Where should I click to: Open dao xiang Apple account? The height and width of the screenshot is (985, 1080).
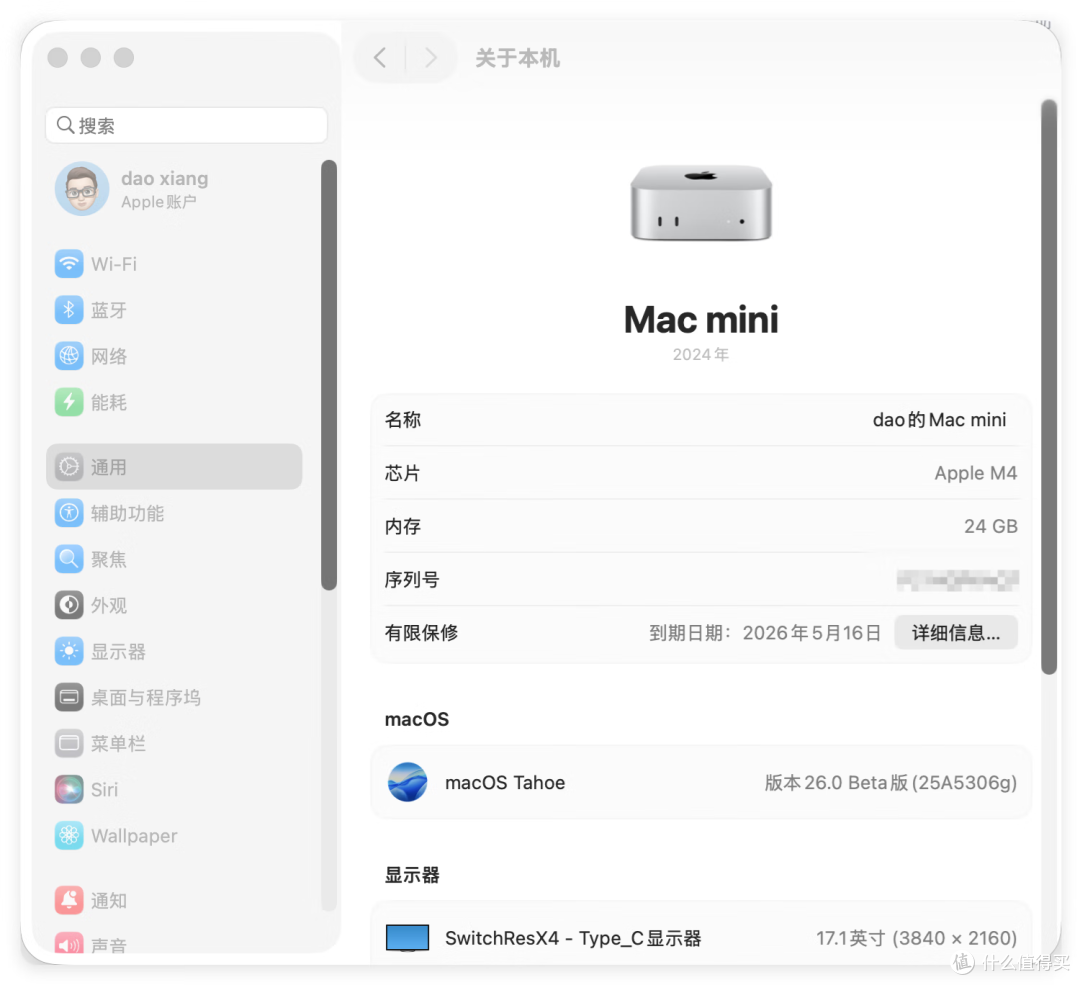[x=164, y=189]
